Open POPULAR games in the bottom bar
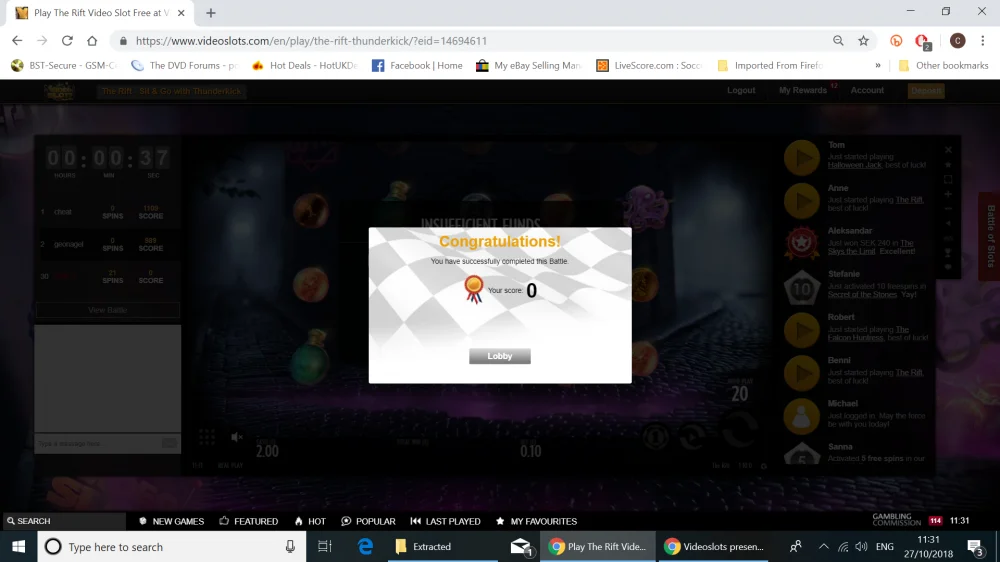Viewport: 1000px width, 562px height. [369, 521]
